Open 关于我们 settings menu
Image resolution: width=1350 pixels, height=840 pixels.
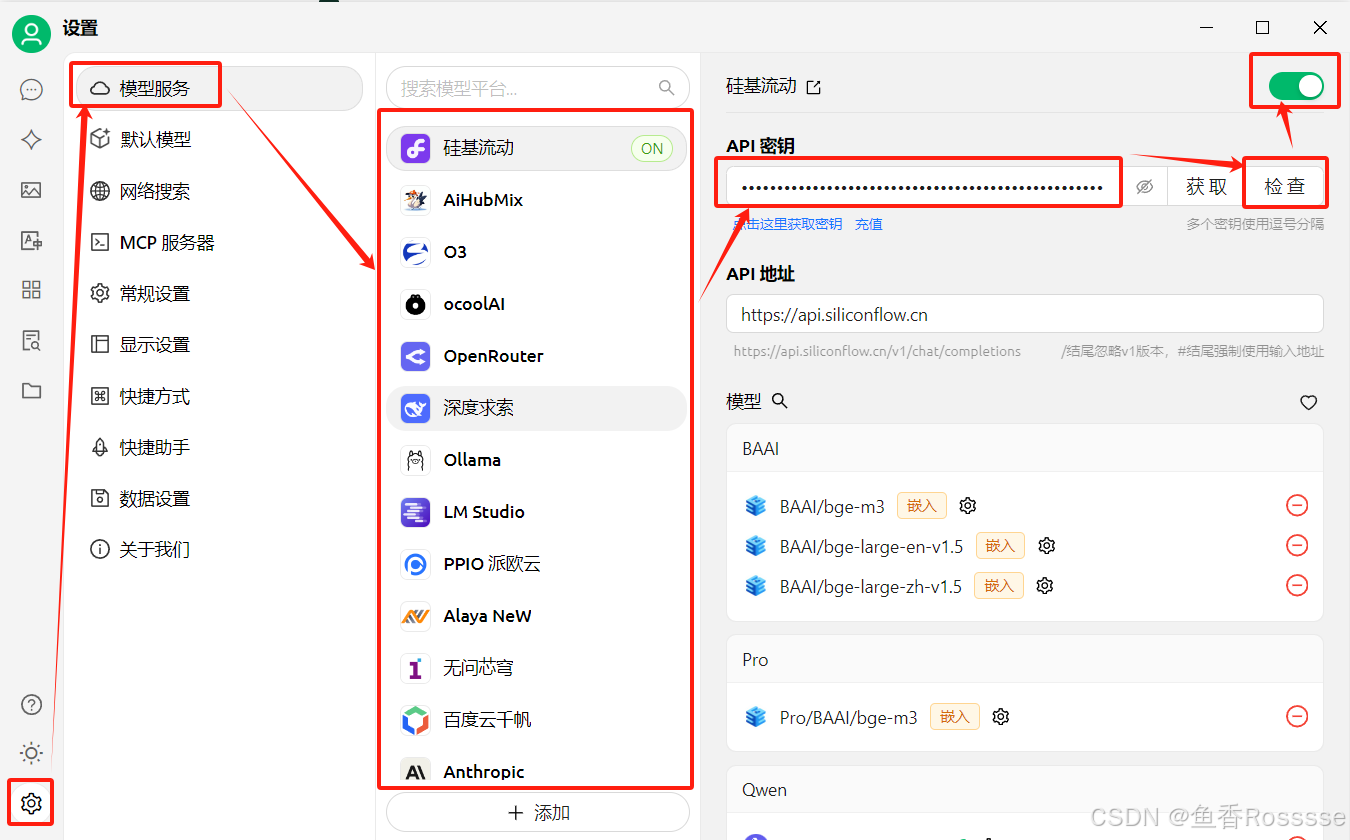[x=218, y=550]
